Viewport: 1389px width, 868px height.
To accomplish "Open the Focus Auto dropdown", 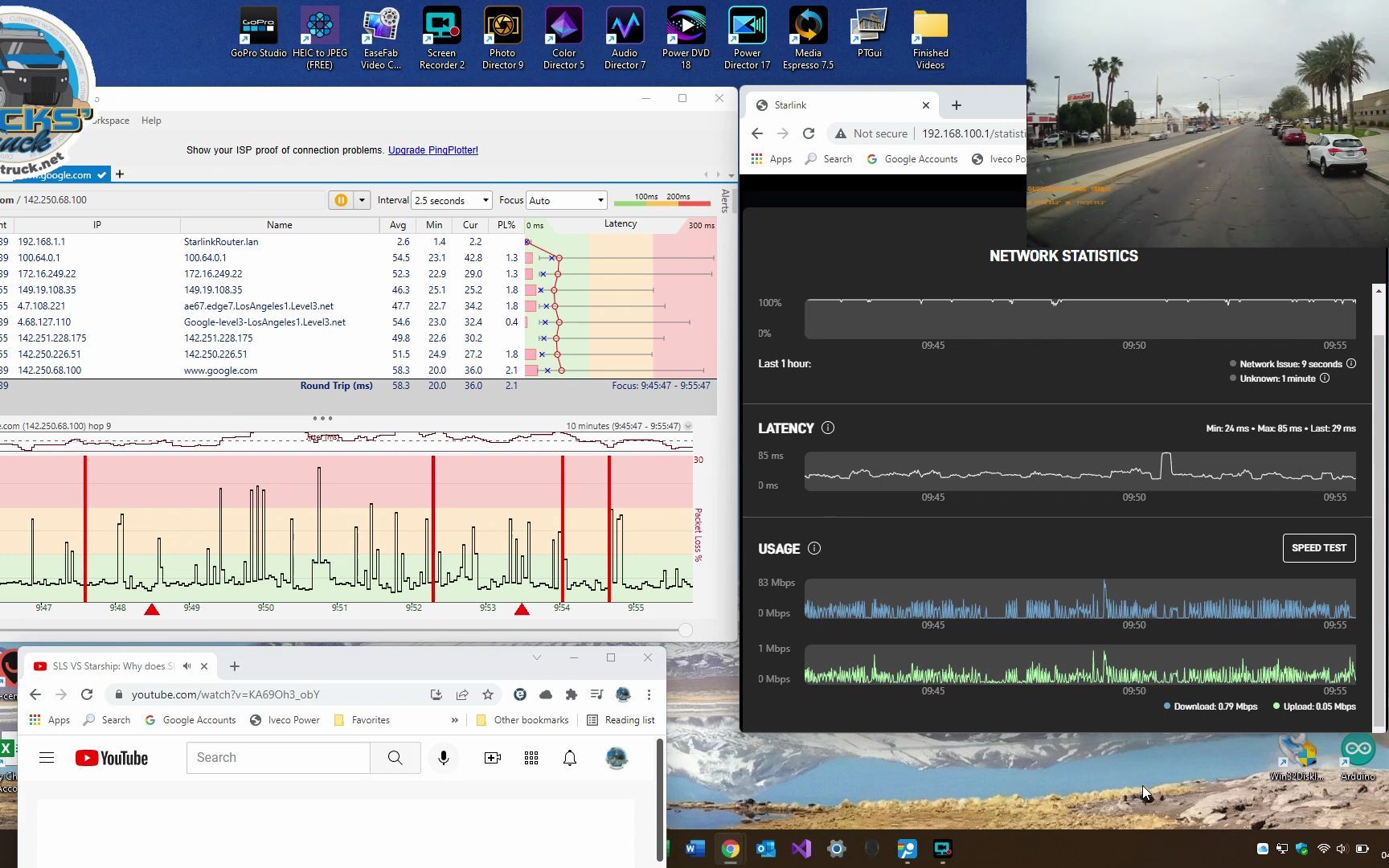I will (567, 200).
